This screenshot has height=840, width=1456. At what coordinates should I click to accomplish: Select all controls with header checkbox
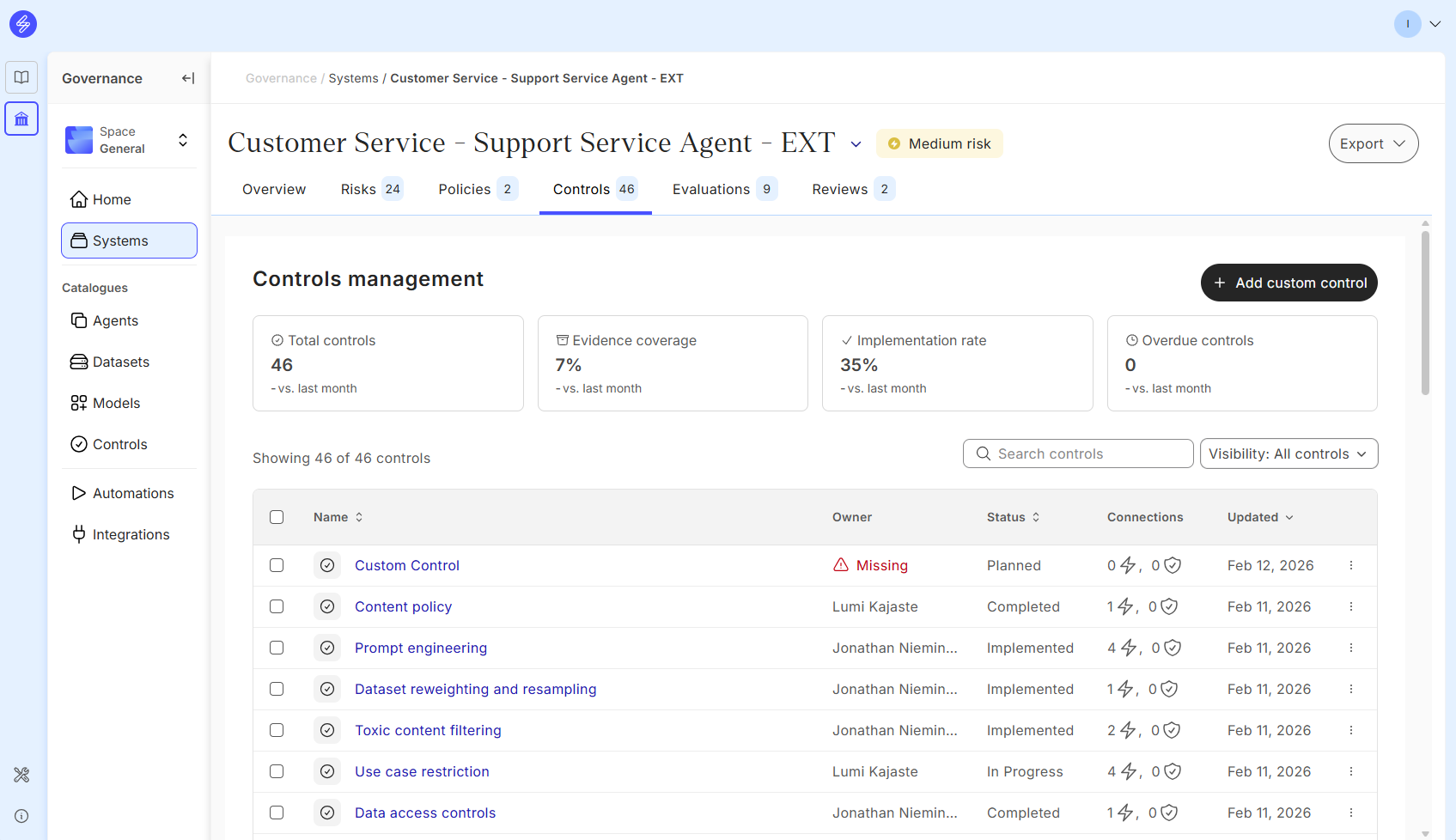[277, 517]
